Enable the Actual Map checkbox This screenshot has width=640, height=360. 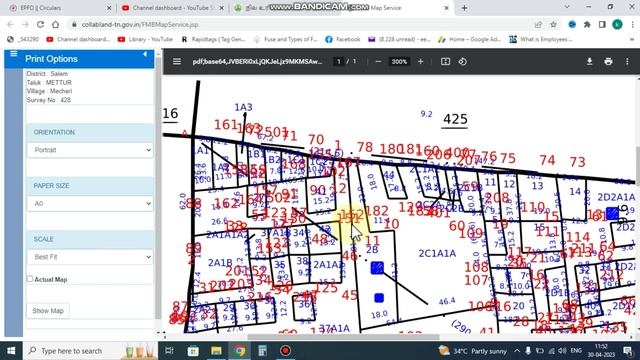point(30,279)
